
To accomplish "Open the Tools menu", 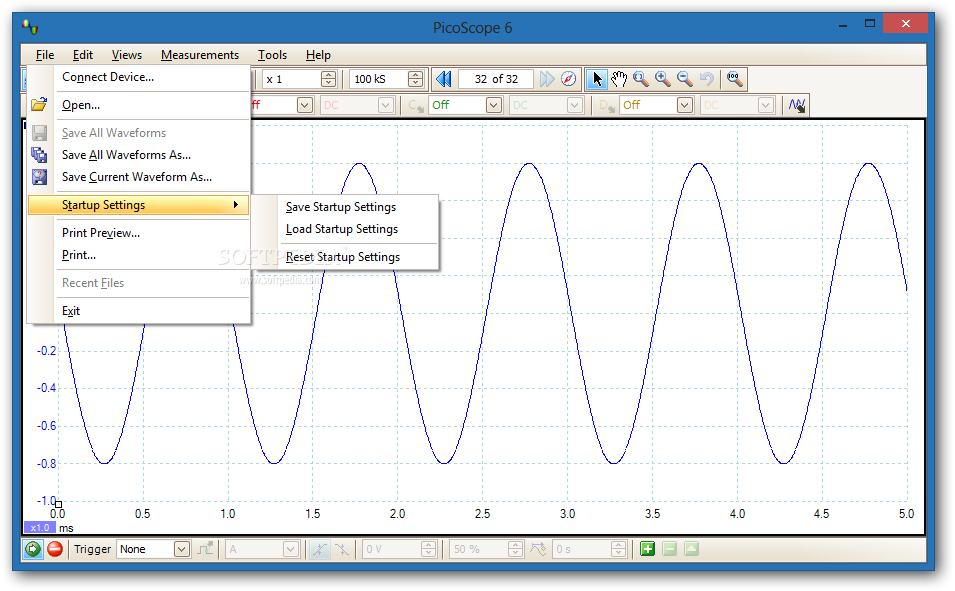I will (x=272, y=55).
